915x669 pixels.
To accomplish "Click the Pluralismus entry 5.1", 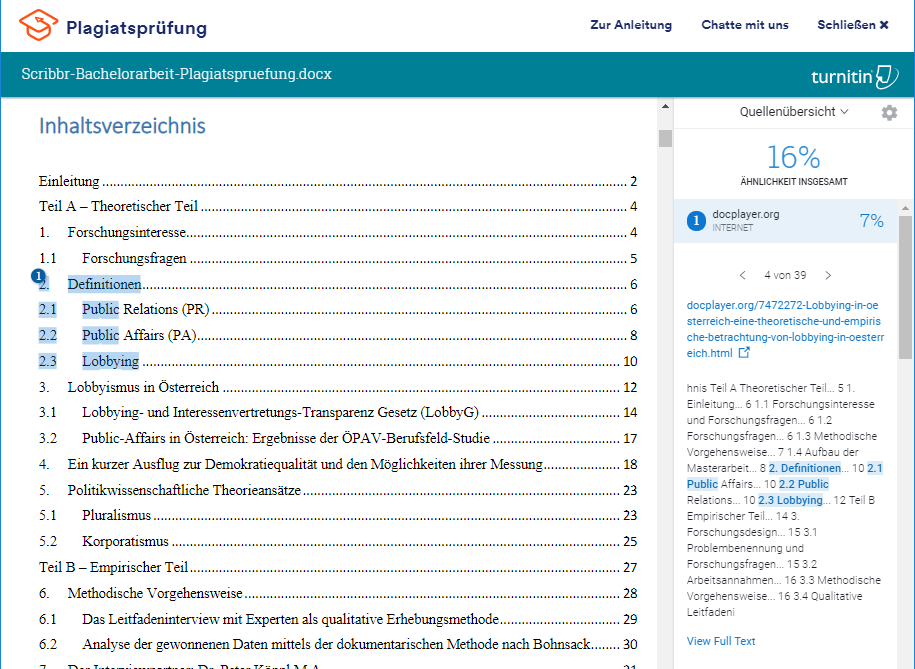I will [x=338, y=515].
